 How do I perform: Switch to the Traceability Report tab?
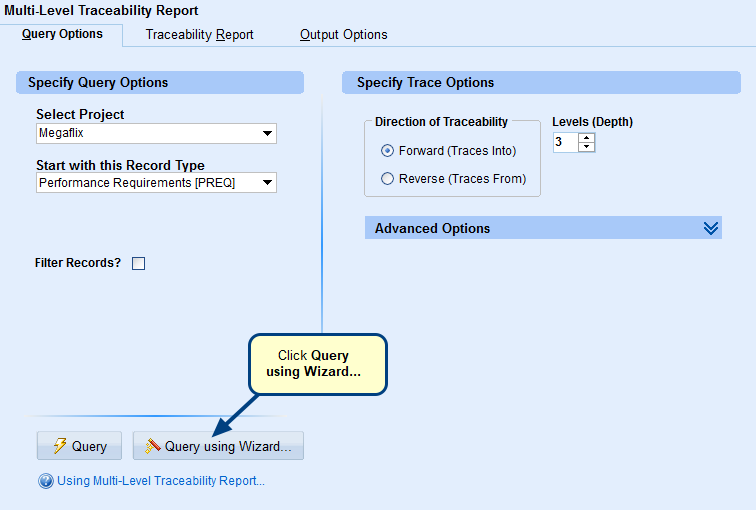[x=199, y=35]
